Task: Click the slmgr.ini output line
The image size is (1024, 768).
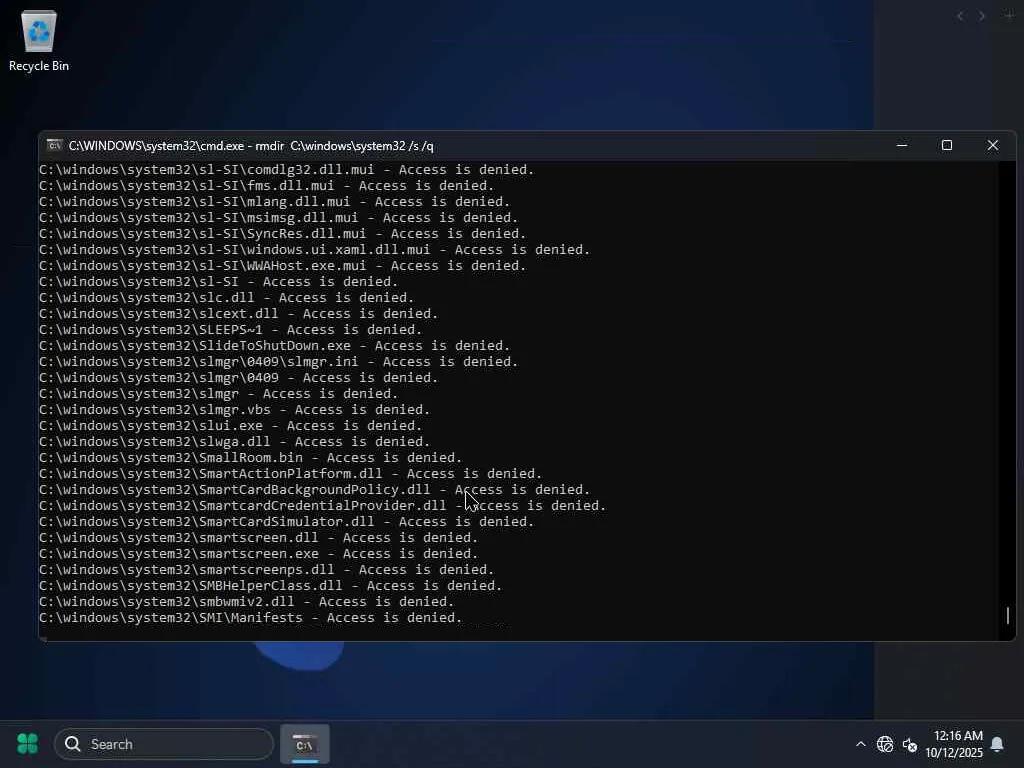Action: (278, 362)
